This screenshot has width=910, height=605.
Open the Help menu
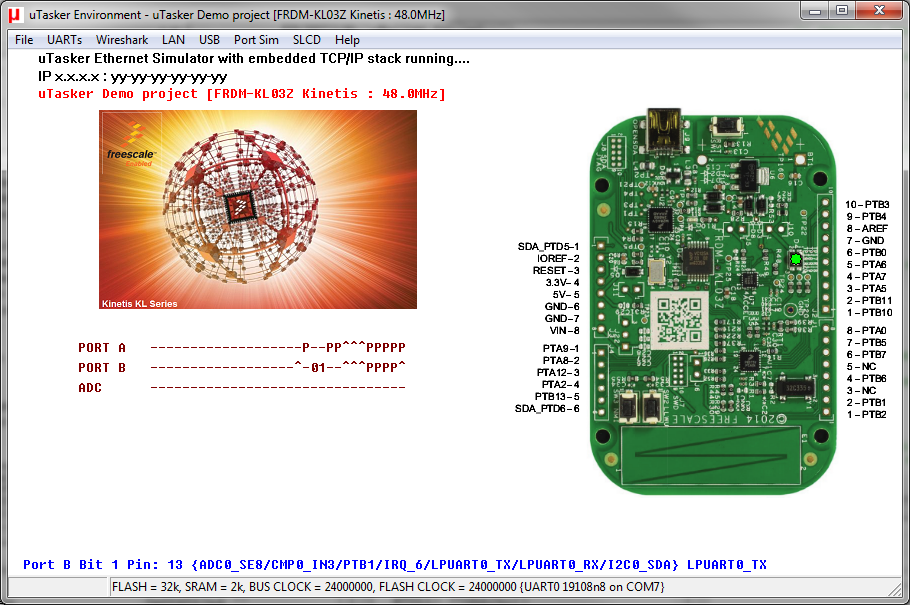347,39
